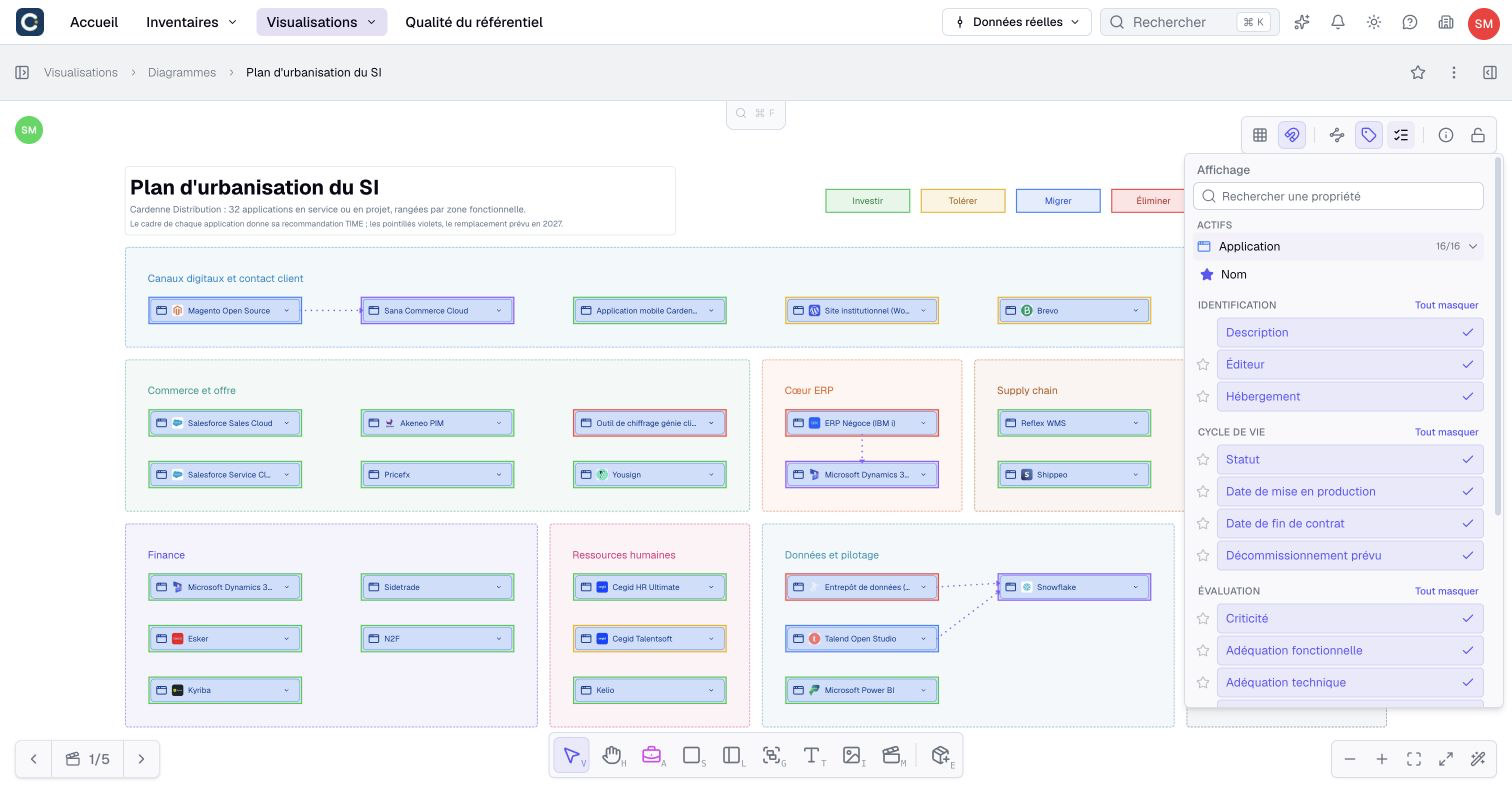Viewport: 1512px width, 793px height.
Task: Click Tout masquer for Cycle de vie
Action: click(x=1446, y=432)
